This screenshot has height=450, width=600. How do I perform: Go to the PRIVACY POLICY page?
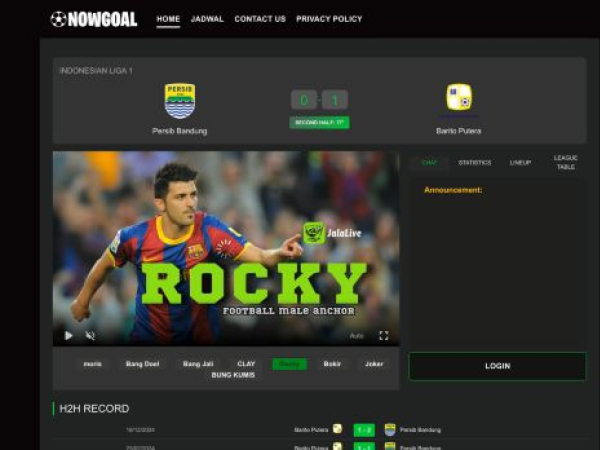pos(329,19)
